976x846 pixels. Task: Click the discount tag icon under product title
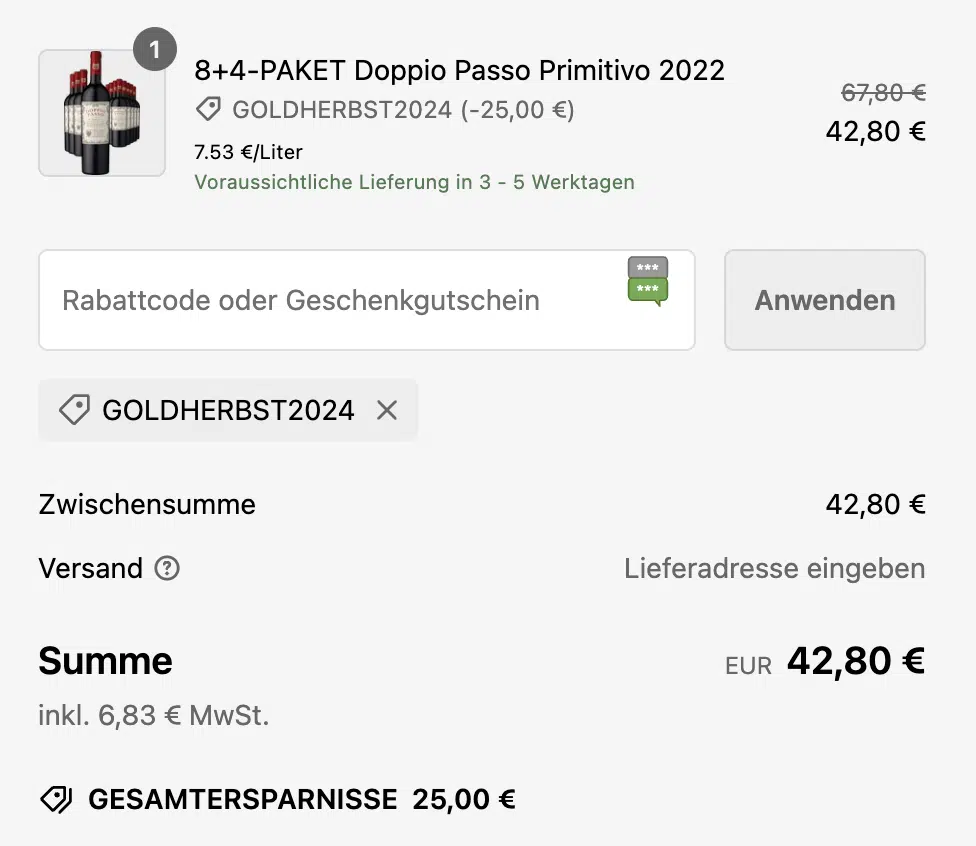point(209,110)
